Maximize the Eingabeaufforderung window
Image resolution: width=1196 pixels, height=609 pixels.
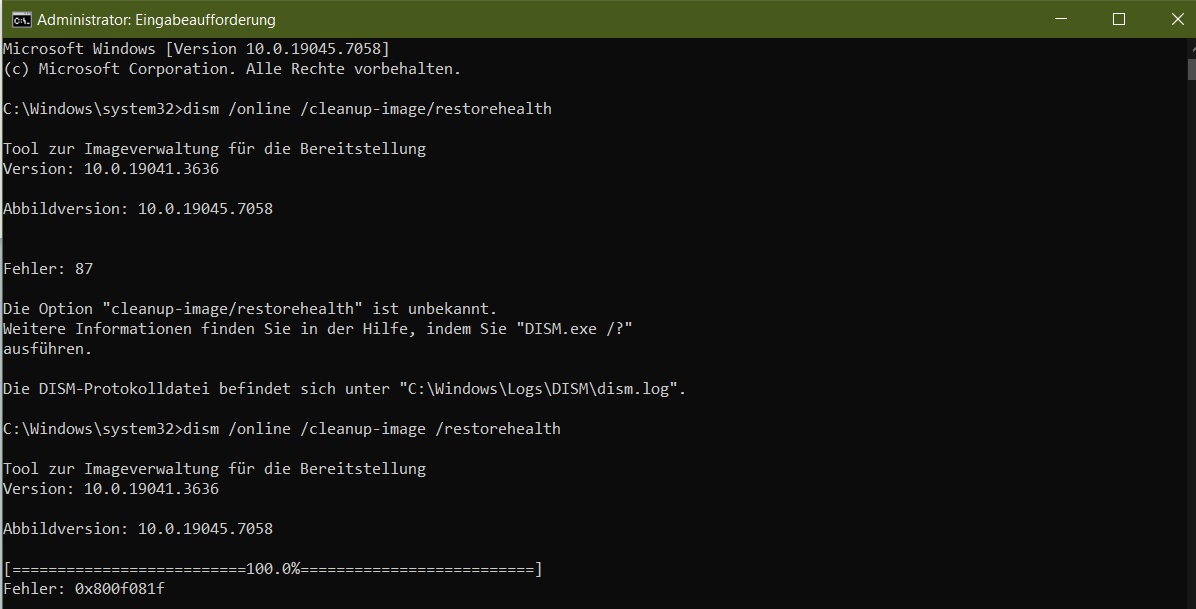click(1119, 19)
